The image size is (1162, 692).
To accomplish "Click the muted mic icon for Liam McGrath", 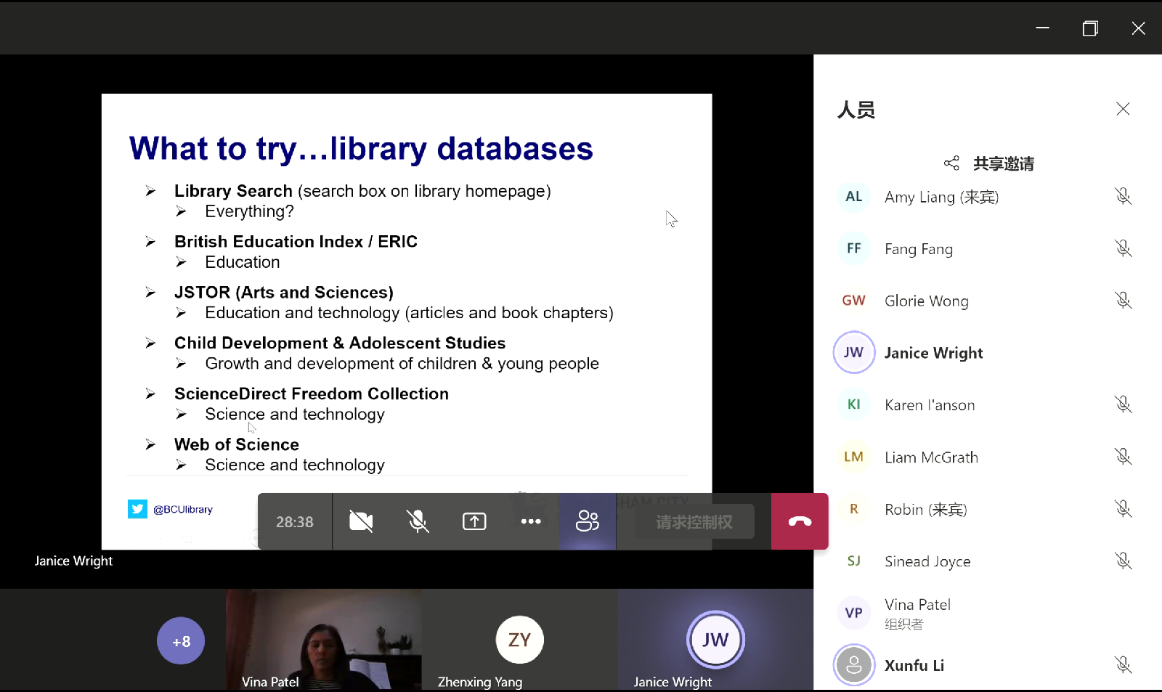I will pyautogui.click(x=1123, y=456).
